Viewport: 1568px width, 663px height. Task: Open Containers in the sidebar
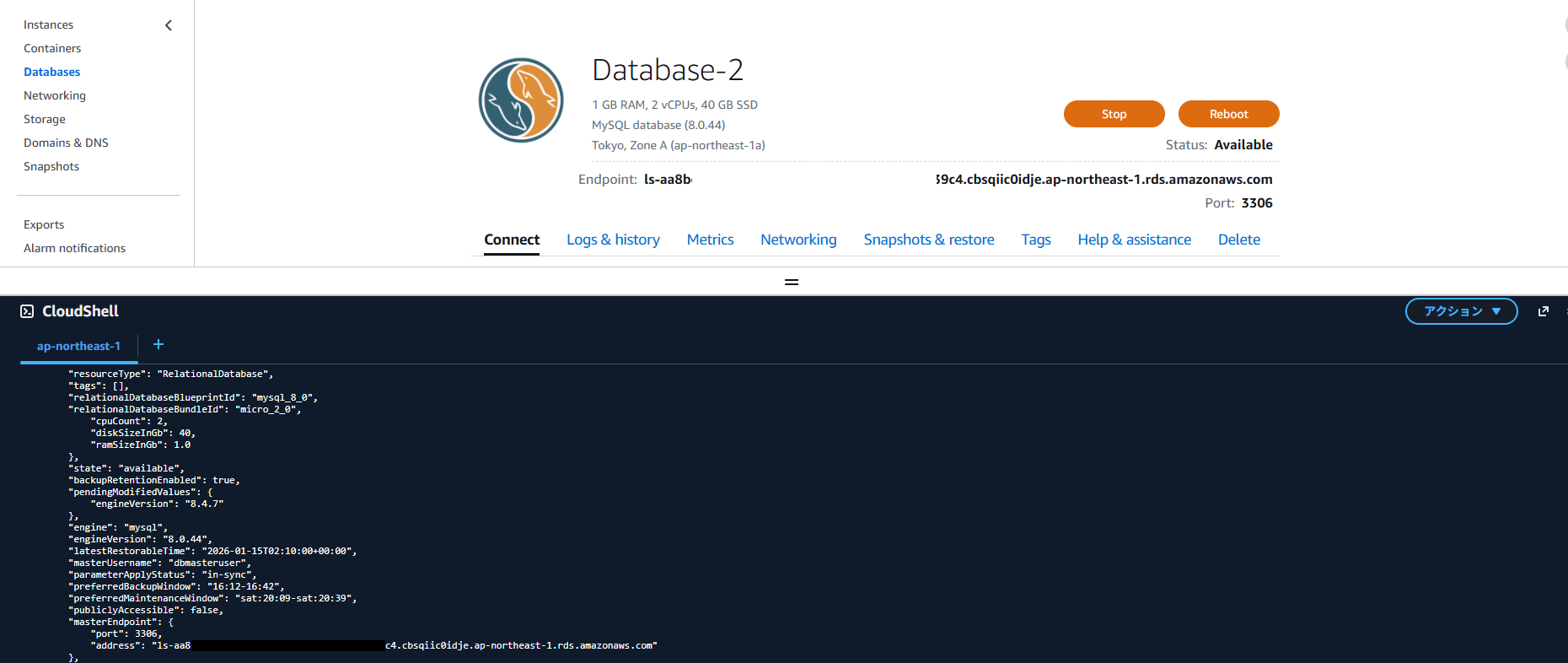pyautogui.click(x=52, y=48)
